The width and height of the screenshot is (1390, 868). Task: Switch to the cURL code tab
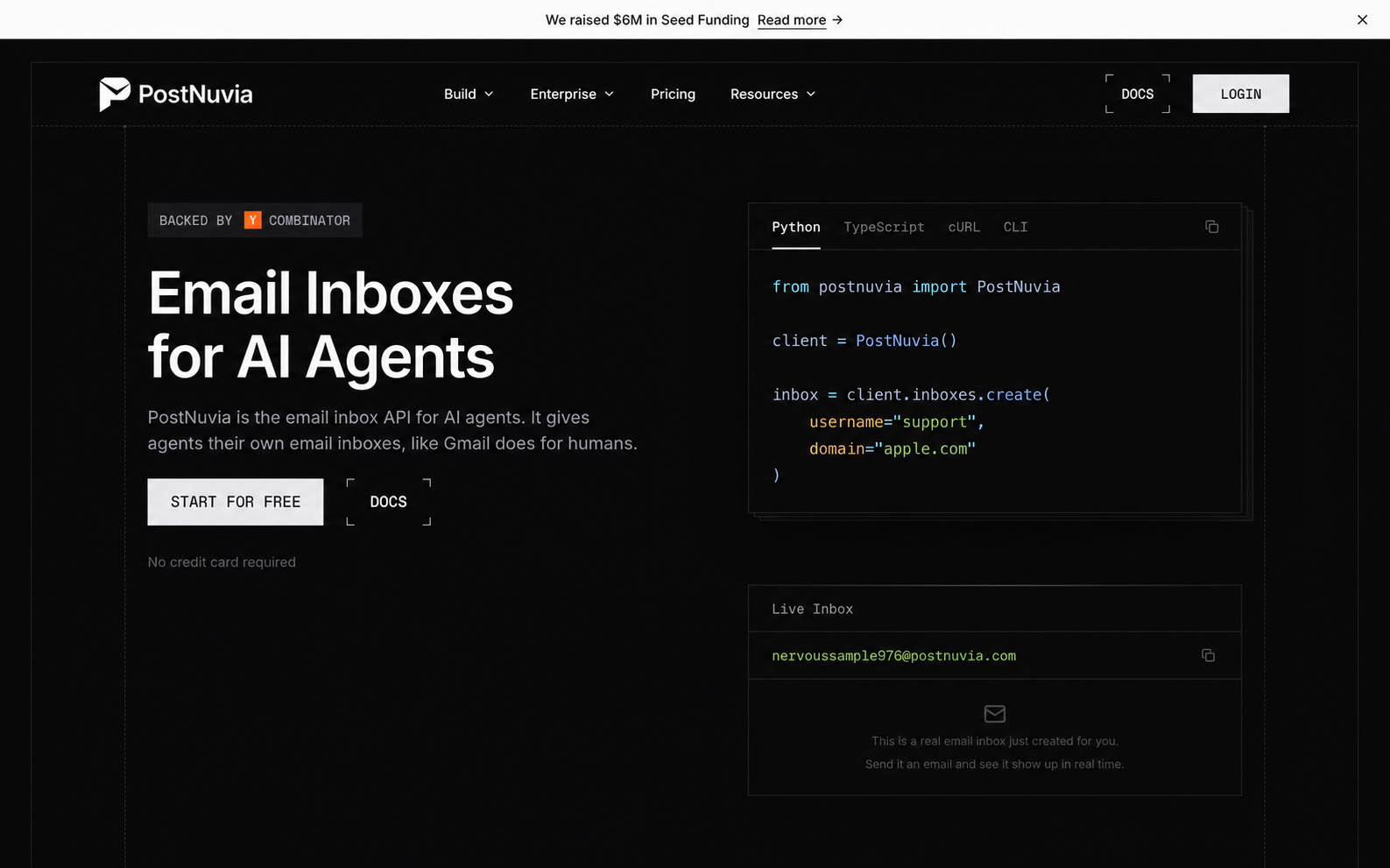(963, 227)
